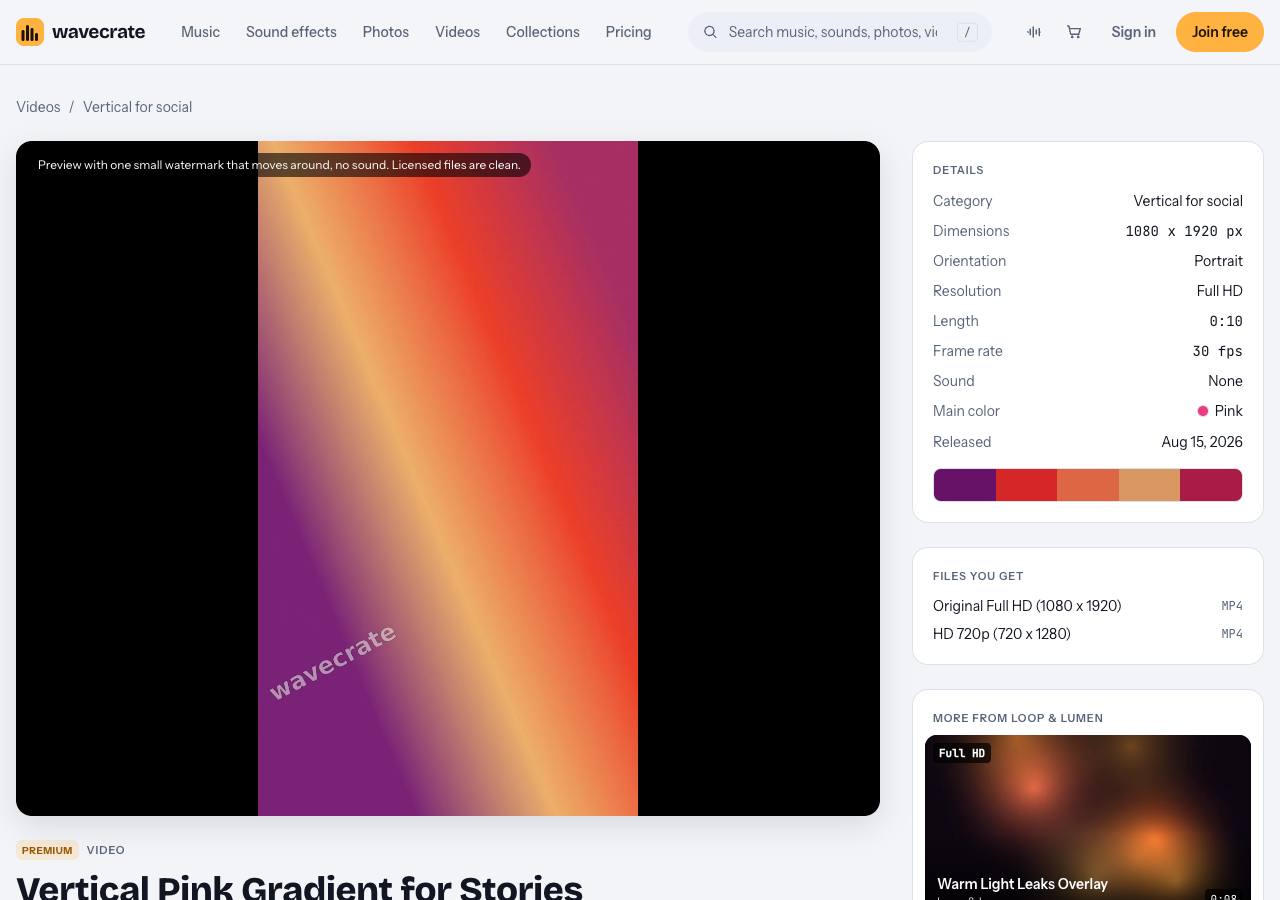
Task: Choose the crimson palette swatch
Action: [x=1211, y=485]
